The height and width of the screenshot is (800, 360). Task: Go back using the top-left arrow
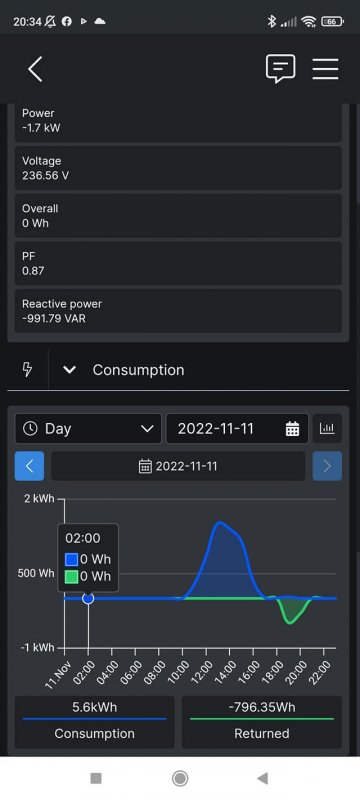coord(35,69)
